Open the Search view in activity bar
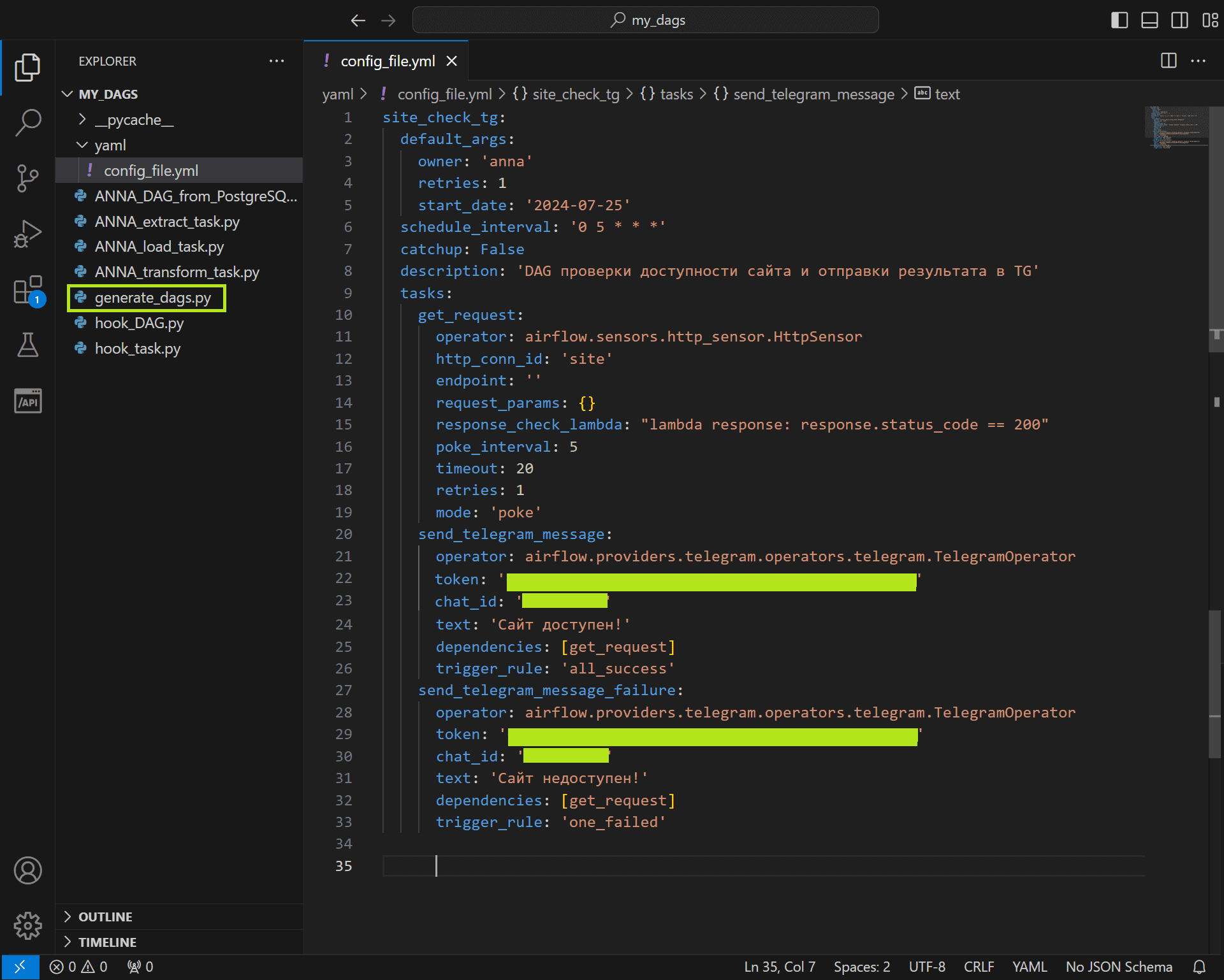1224x980 pixels. click(27, 122)
